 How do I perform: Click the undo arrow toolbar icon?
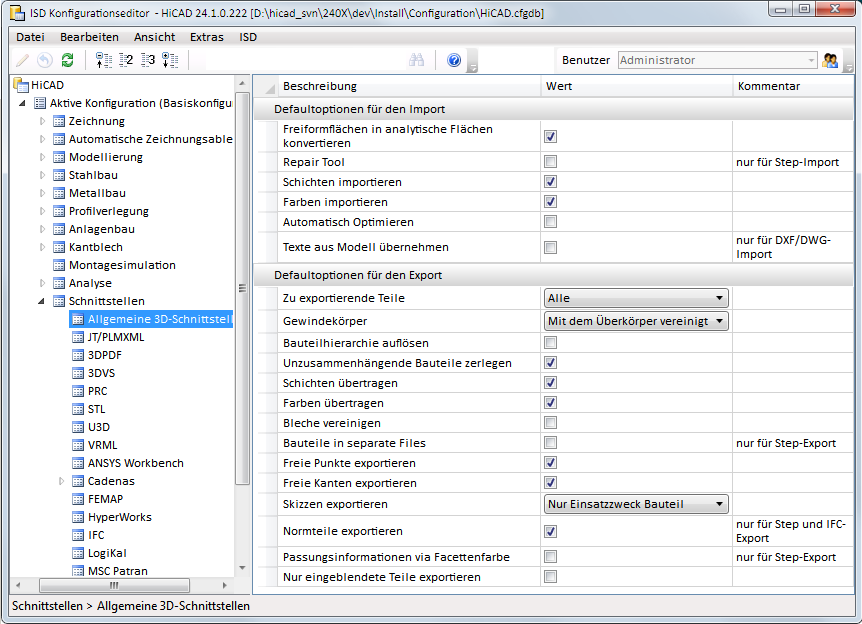click(45, 60)
